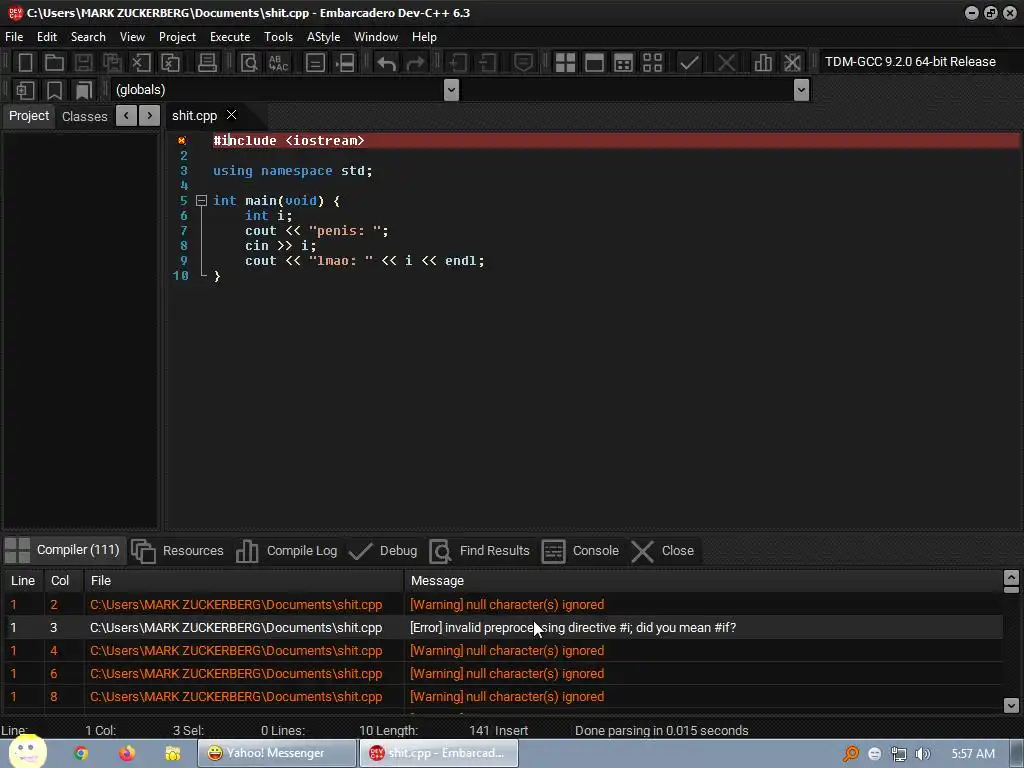The width and height of the screenshot is (1024, 768).
Task: Switch to the Project side tab
Action: click(29, 116)
